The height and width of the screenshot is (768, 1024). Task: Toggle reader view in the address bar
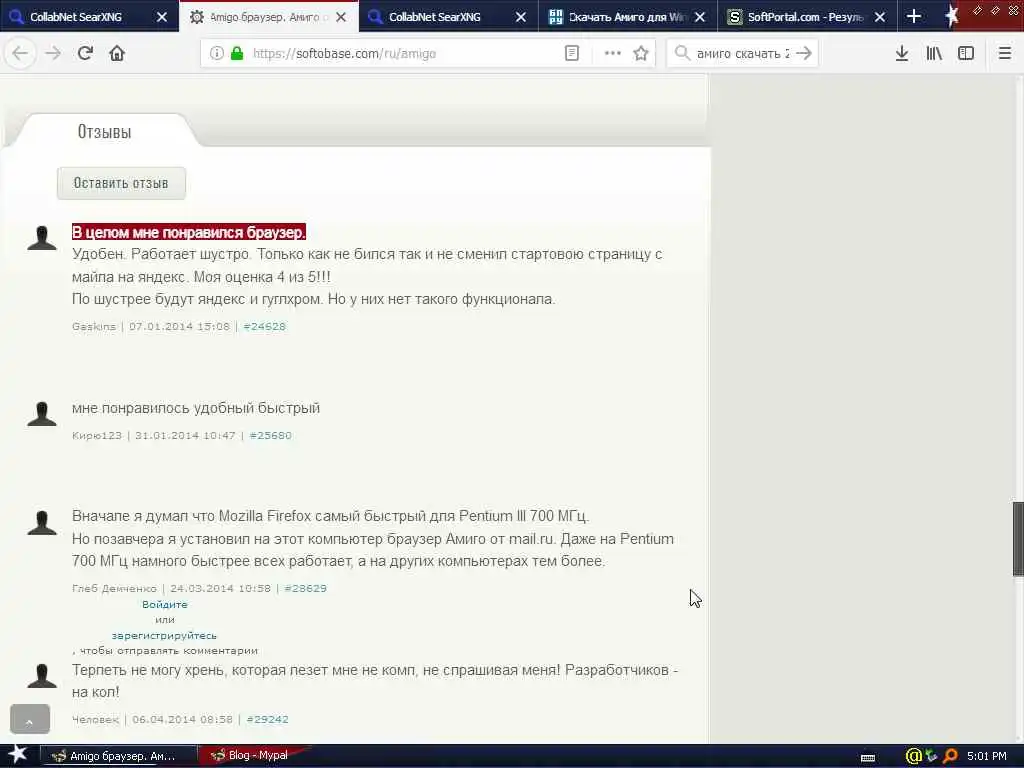pyautogui.click(x=572, y=54)
